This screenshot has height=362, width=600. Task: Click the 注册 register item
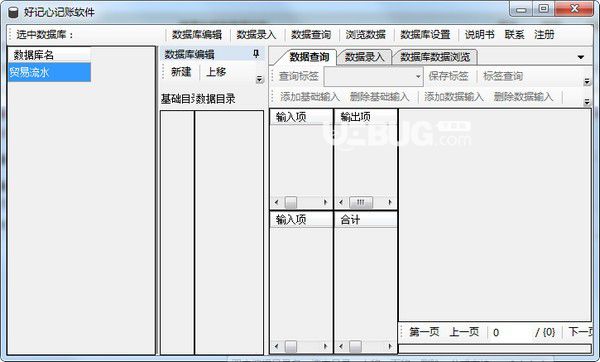(x=544, y=35)
